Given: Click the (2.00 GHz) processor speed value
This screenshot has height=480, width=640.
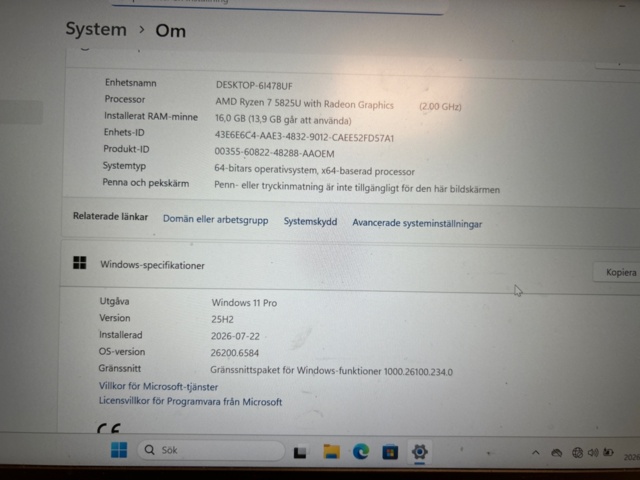Looking at the screenshot, I should point(440,107).
